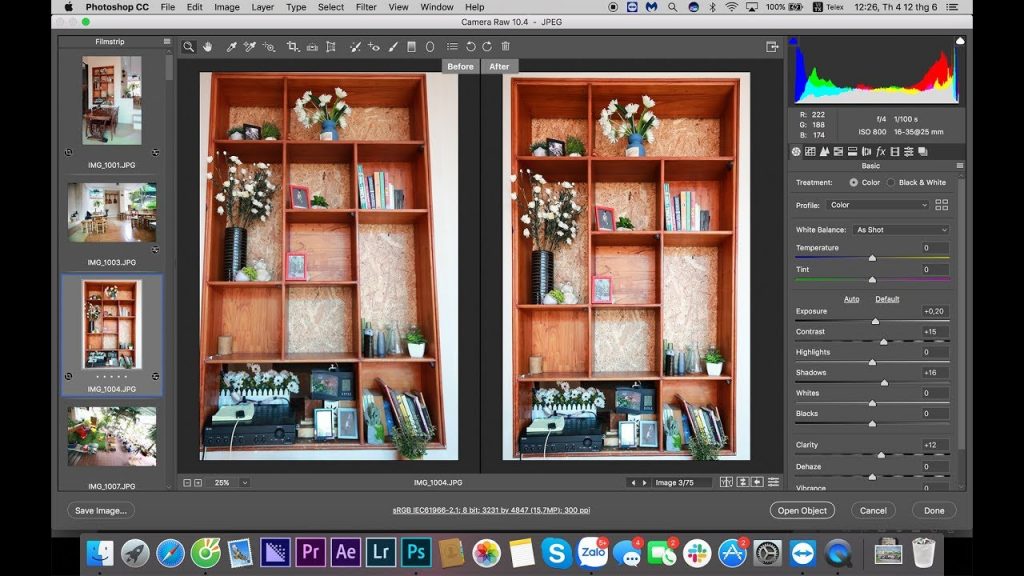Click the trash icon to delete image
This screenshot has height=576, width=1024.
pos(505,46)
